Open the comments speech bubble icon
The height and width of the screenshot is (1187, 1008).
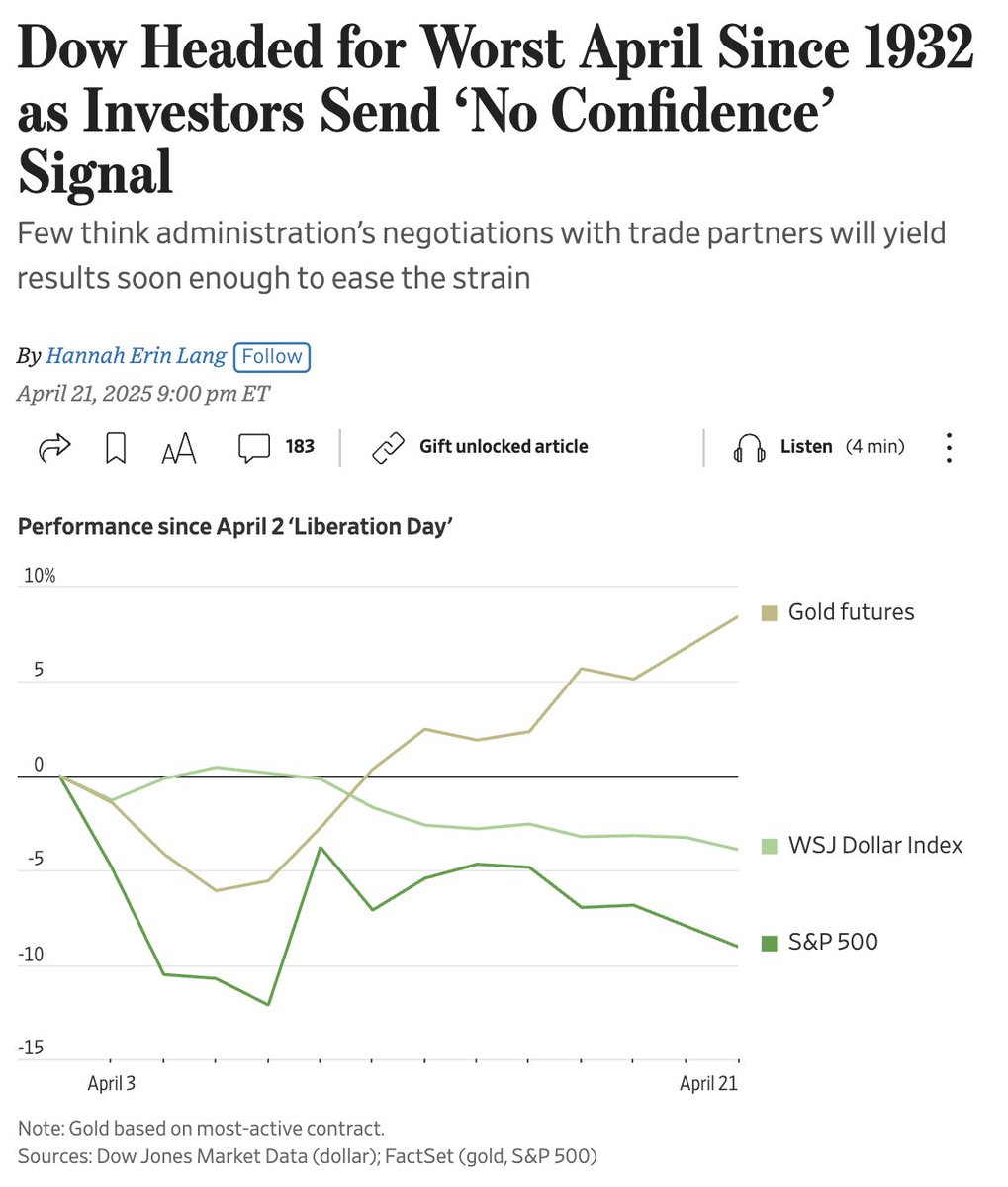point(254,448)
